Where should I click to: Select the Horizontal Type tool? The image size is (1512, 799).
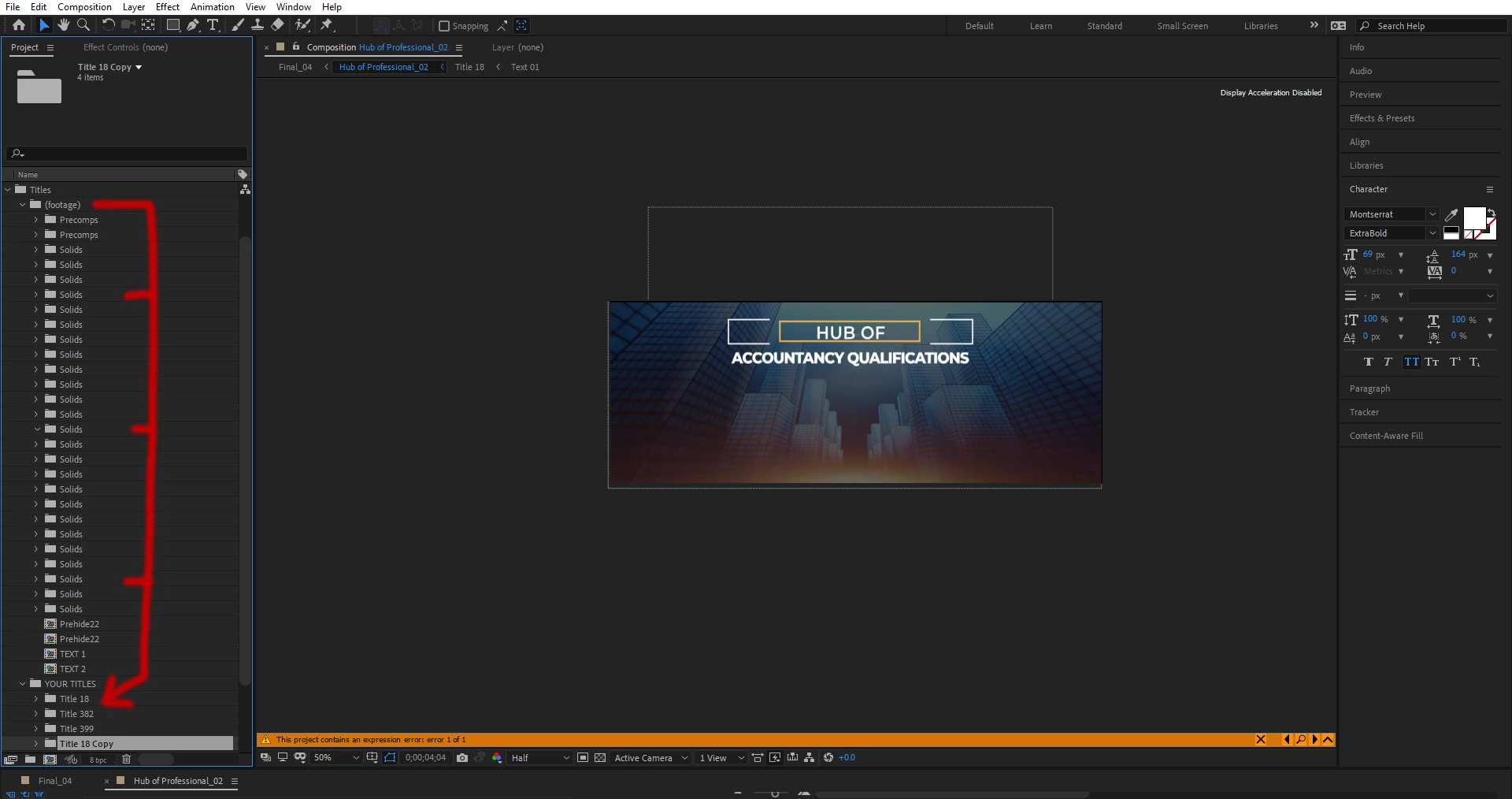click(x=213, y=25)
